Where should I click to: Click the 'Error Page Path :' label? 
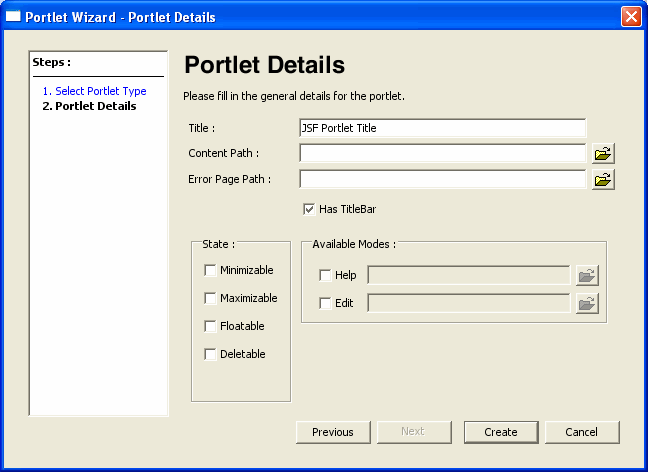pyautogui.click(x=229, y=179)
